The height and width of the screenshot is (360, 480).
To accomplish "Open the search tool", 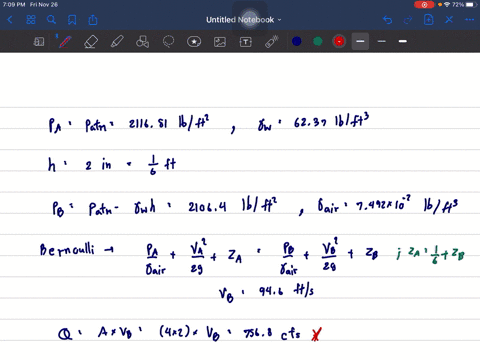I will click(x=51, y=20).
